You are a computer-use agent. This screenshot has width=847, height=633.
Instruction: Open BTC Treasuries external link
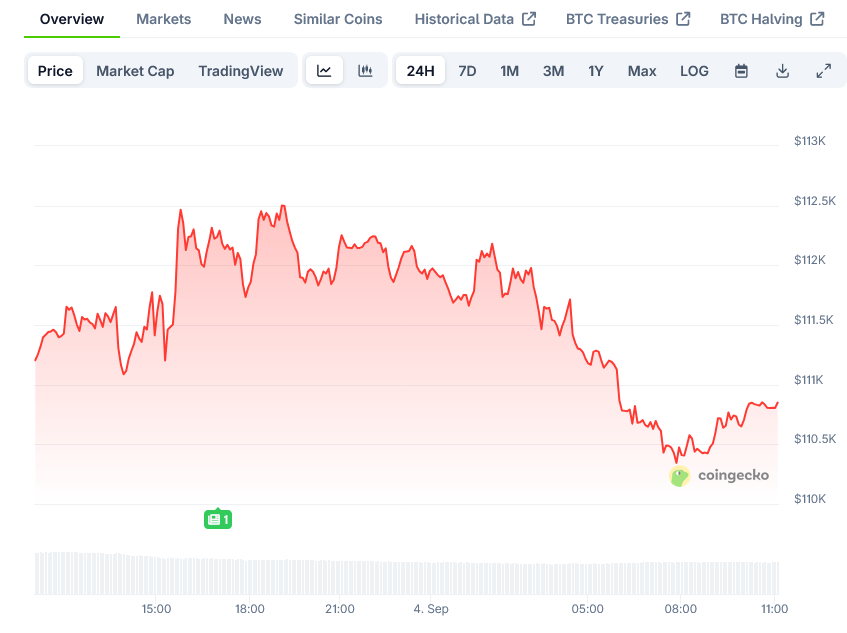[628, 19]
